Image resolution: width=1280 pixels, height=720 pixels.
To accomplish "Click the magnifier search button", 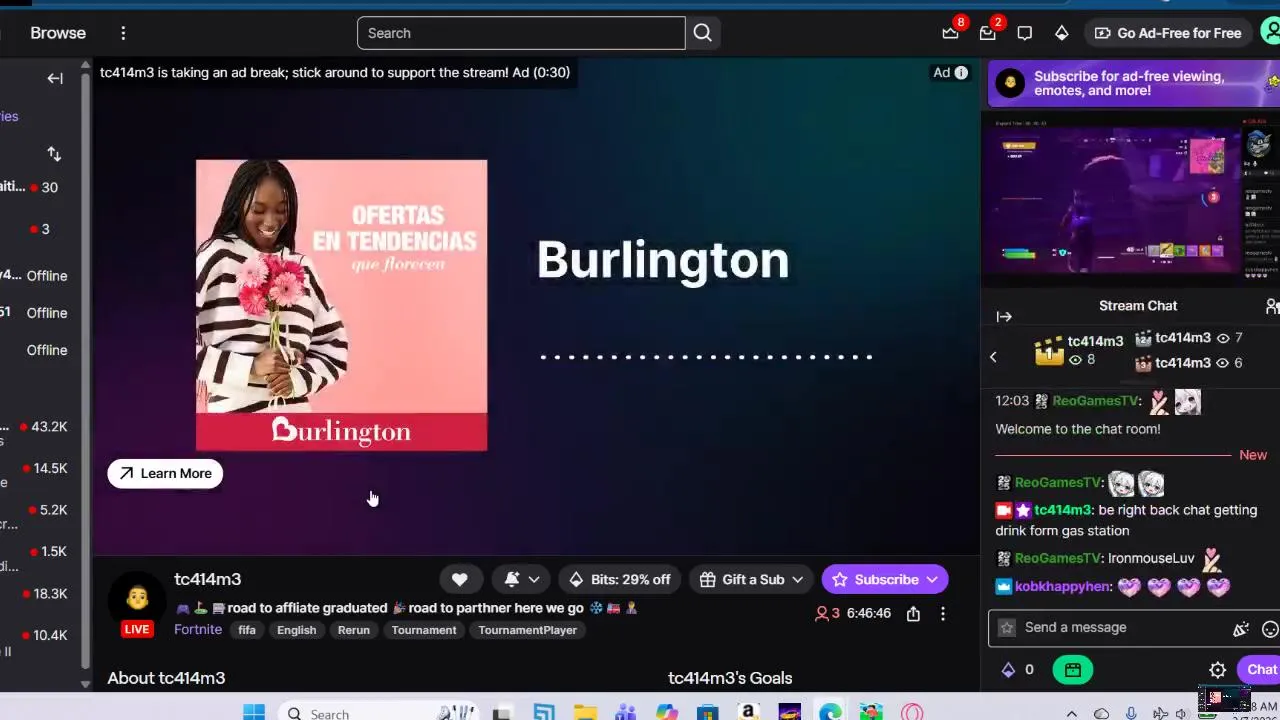I will tap(703, 33).
